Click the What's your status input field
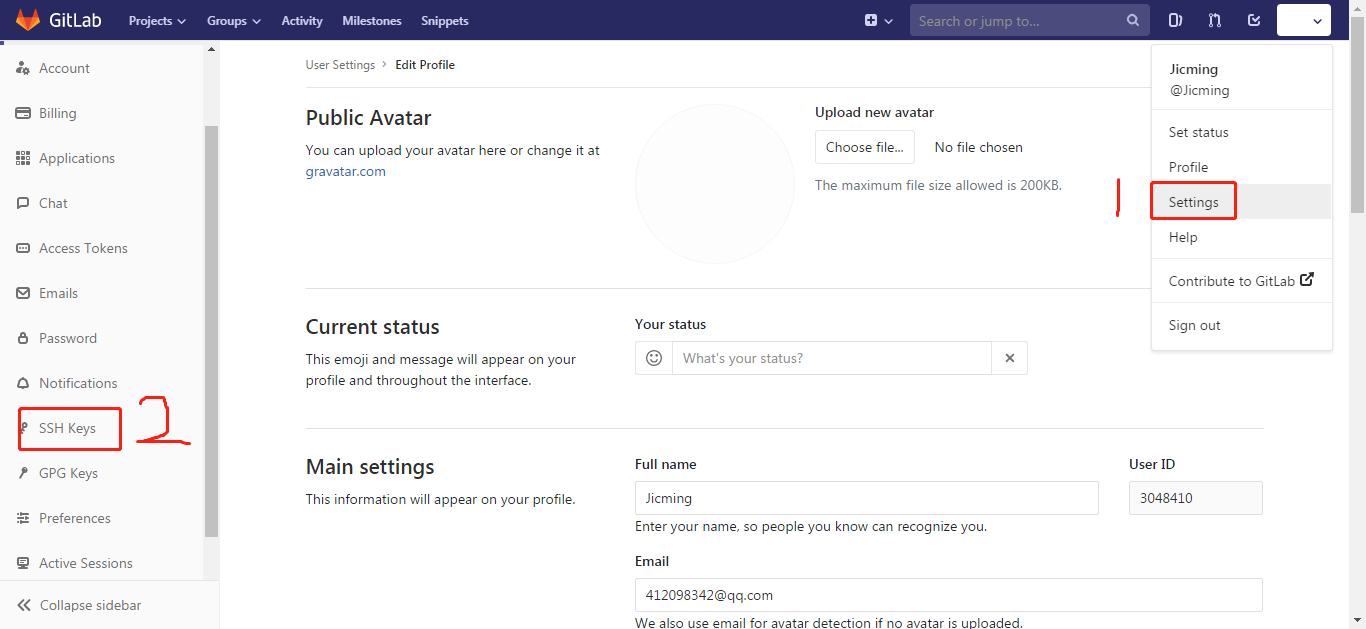The width and height of the screenshot is (1366, 629). pos(830,357)
